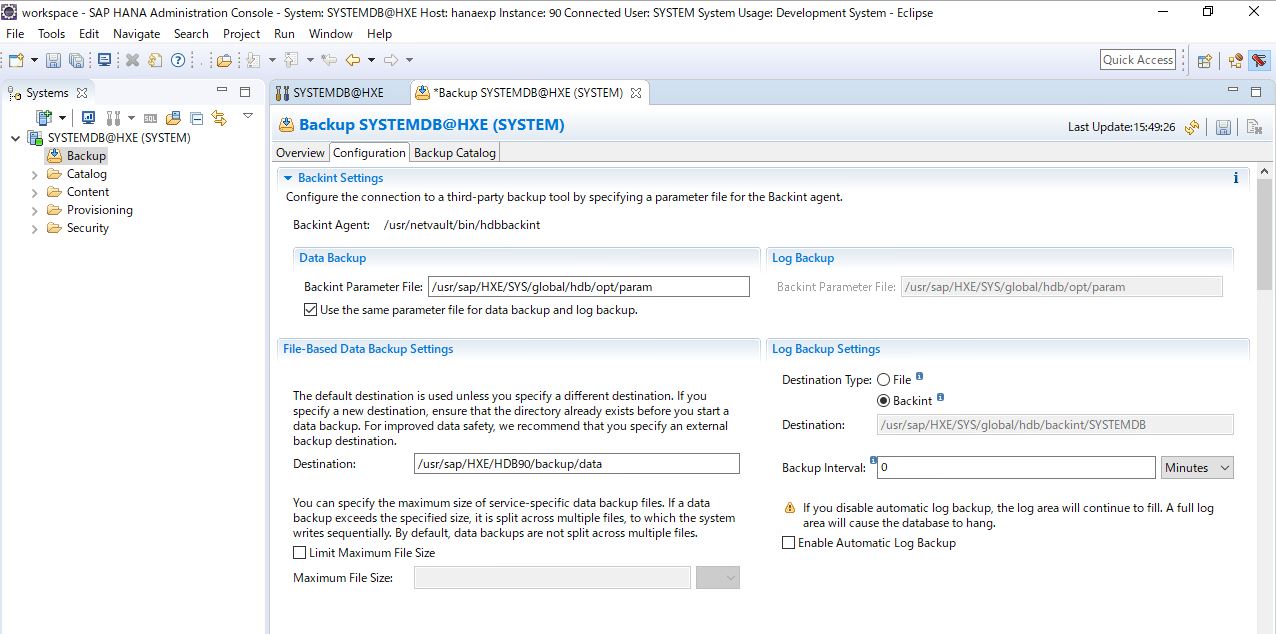This screenshot has height=634, width=1276.
Task: Click the yellow Back navigation arrow
Action: click(353, 60)
